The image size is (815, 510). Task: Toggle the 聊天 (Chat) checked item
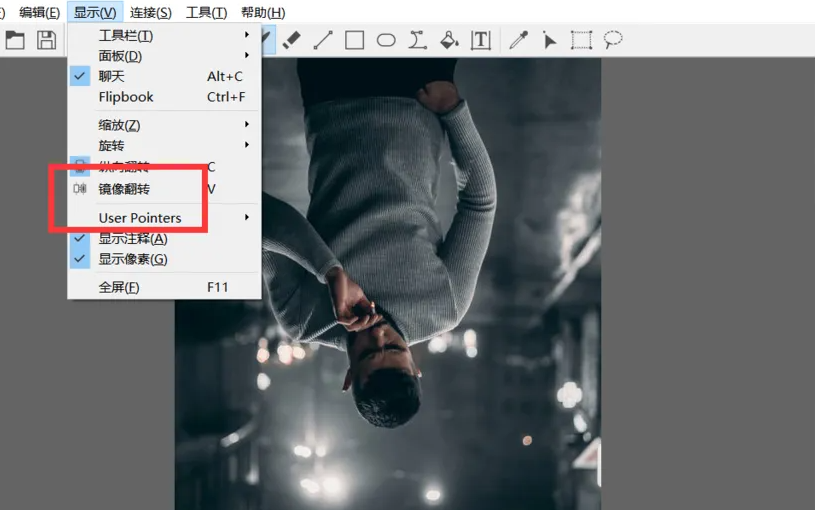(113, 77)
